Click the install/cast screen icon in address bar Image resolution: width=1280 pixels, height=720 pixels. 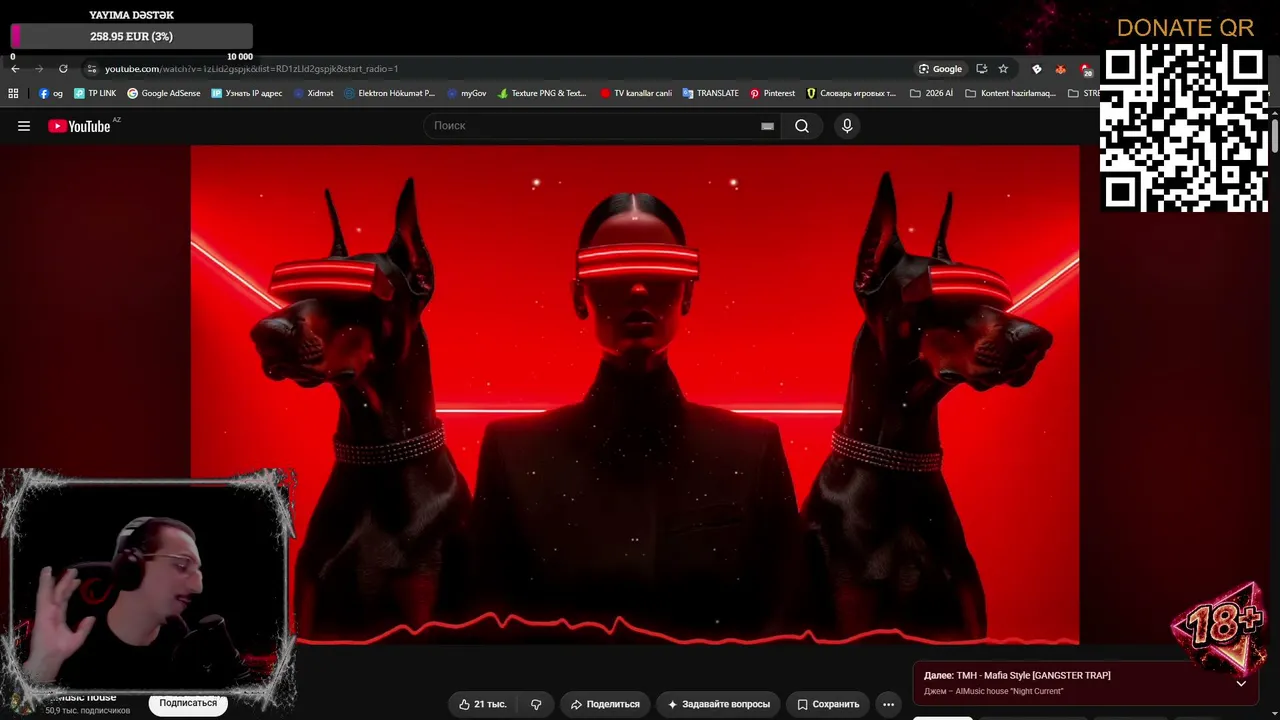point(981,69)
